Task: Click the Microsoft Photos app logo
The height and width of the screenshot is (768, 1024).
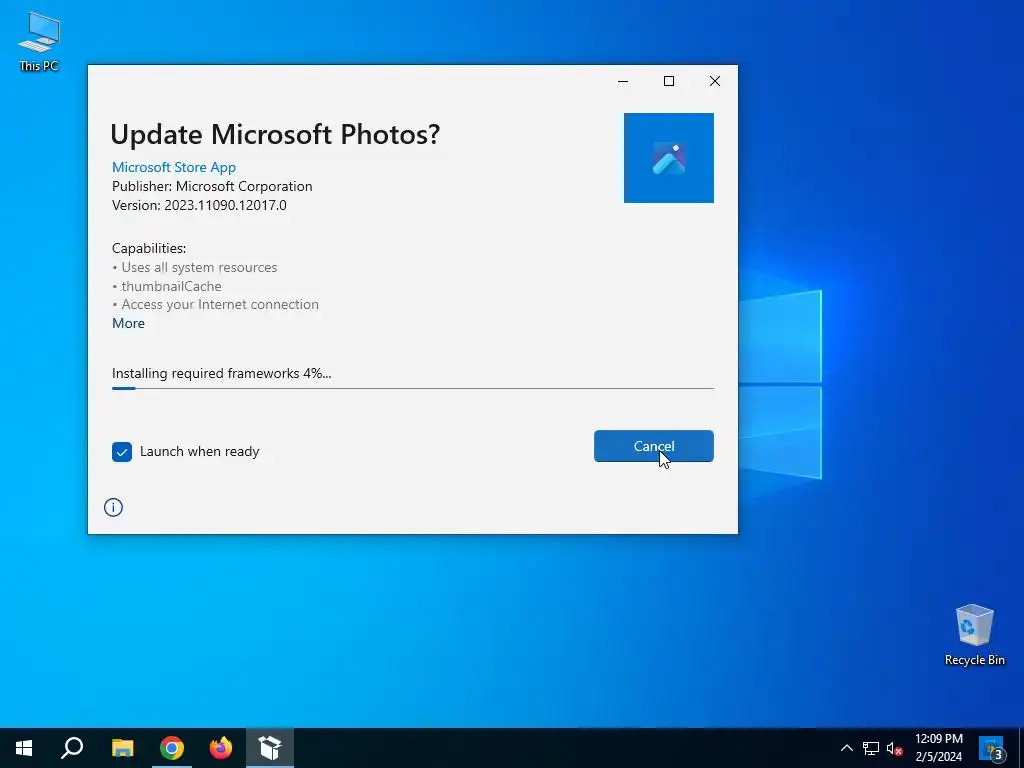Action: (668, 158)
